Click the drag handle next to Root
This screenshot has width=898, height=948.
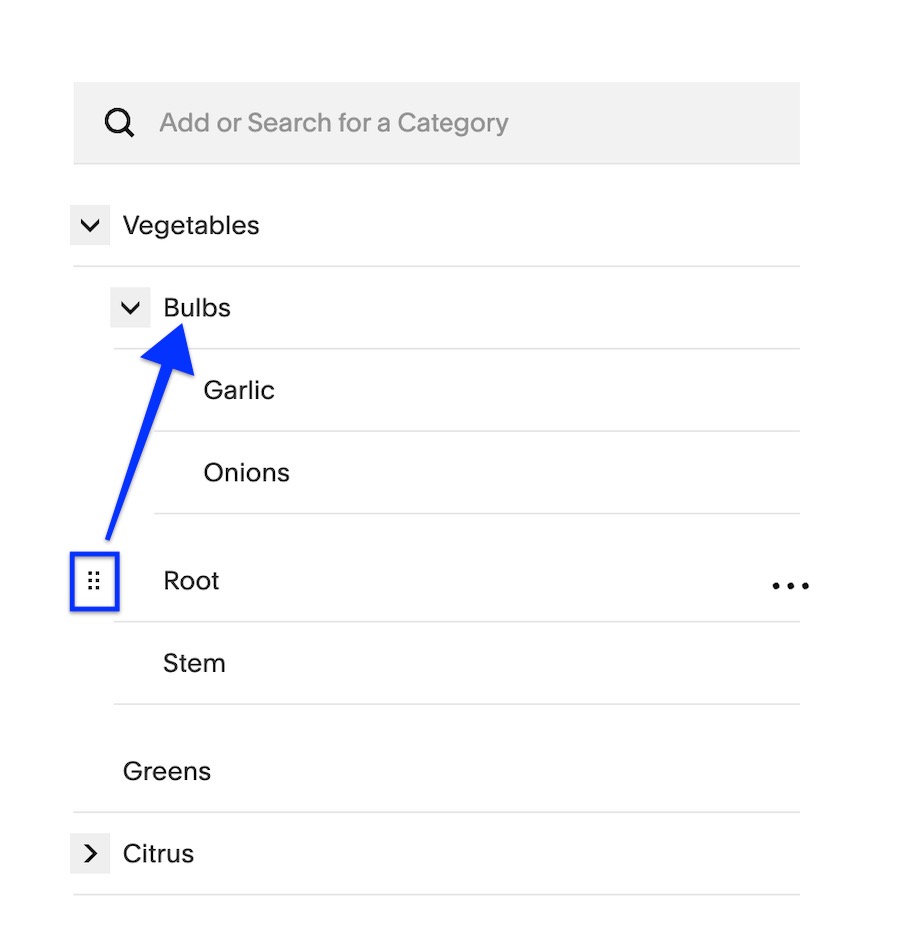pyautogui.click(x=94, y=581)
